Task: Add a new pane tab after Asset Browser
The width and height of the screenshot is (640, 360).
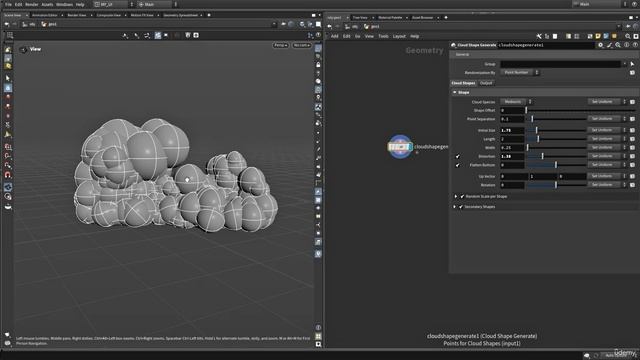Action: click(x=446, y=18)
